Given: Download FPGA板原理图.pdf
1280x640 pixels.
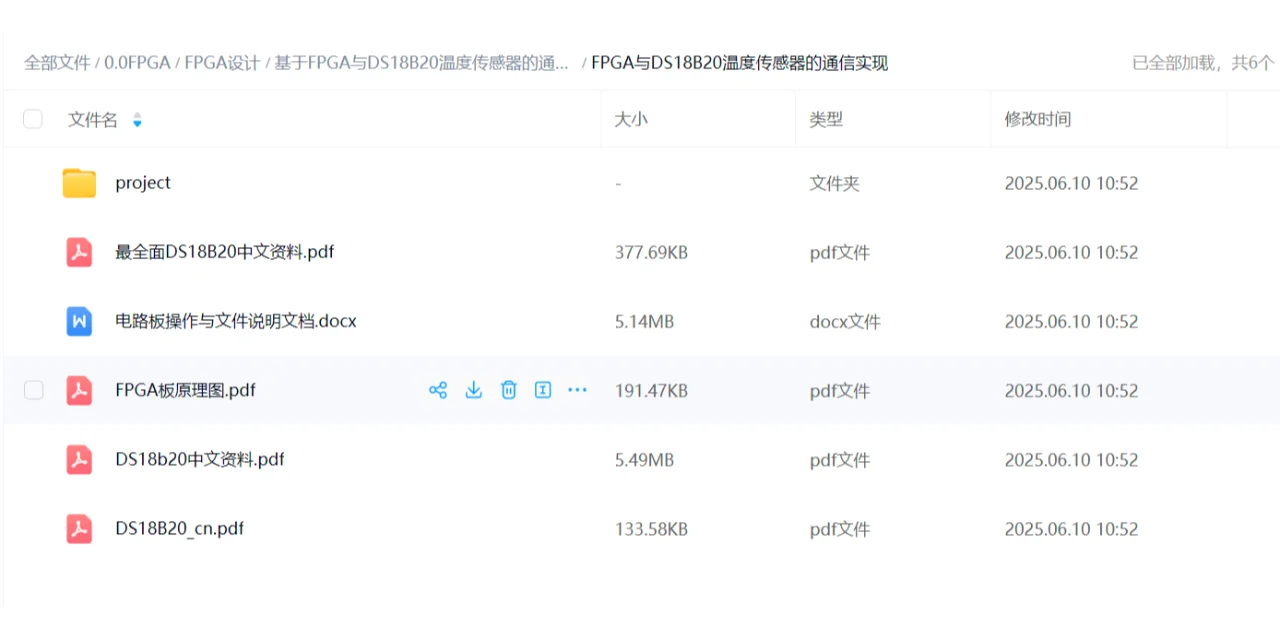Looking at the screenshot, I should (473, 390).
